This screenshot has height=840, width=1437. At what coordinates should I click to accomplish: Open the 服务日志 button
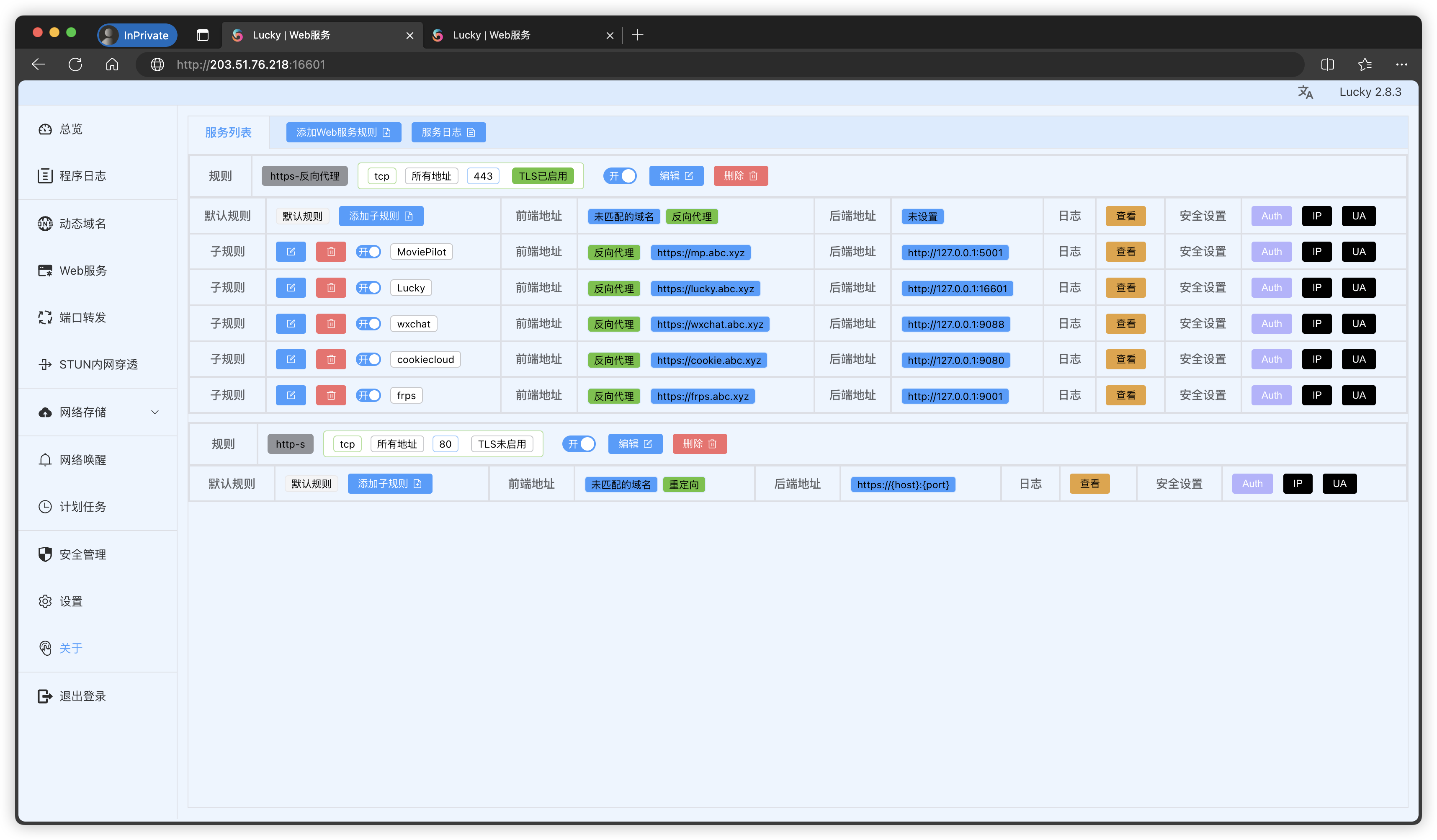tap(448, 132)
